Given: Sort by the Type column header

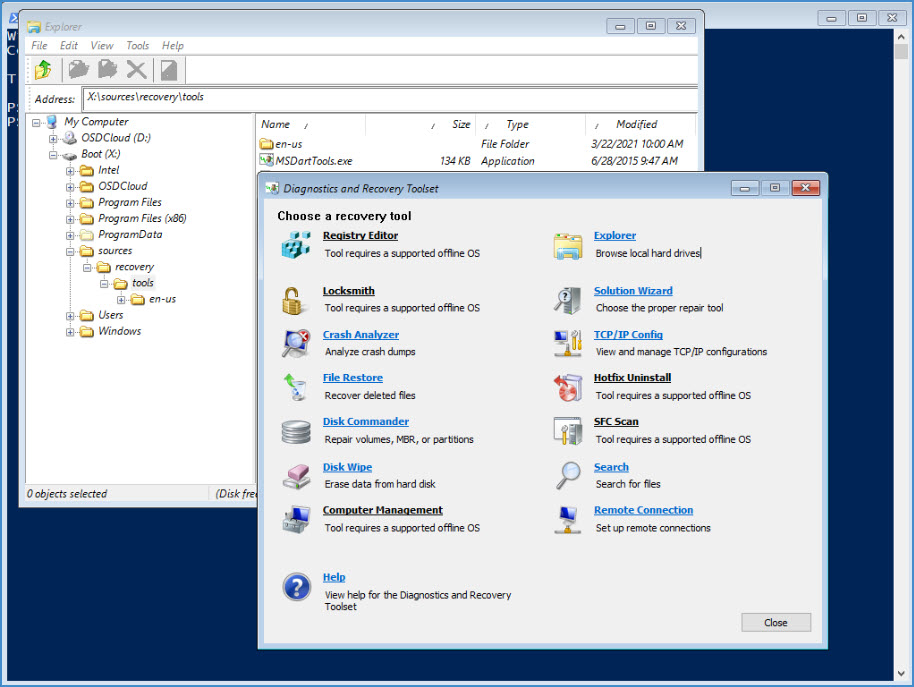Looking at the screenshot, I should (x=530, y=124).
